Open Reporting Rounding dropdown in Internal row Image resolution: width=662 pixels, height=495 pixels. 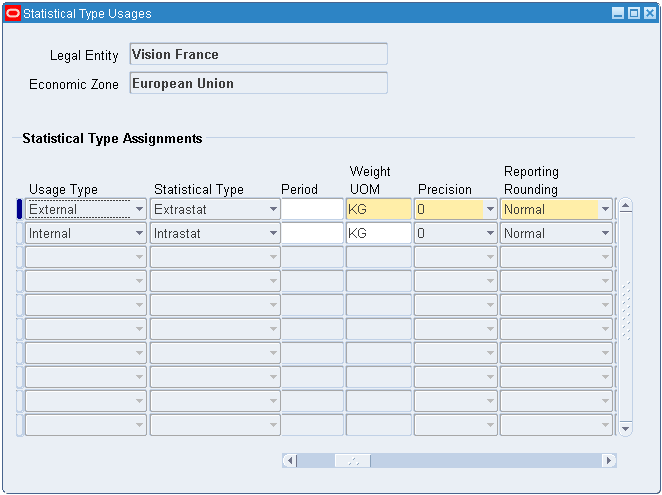coord(556,233)
